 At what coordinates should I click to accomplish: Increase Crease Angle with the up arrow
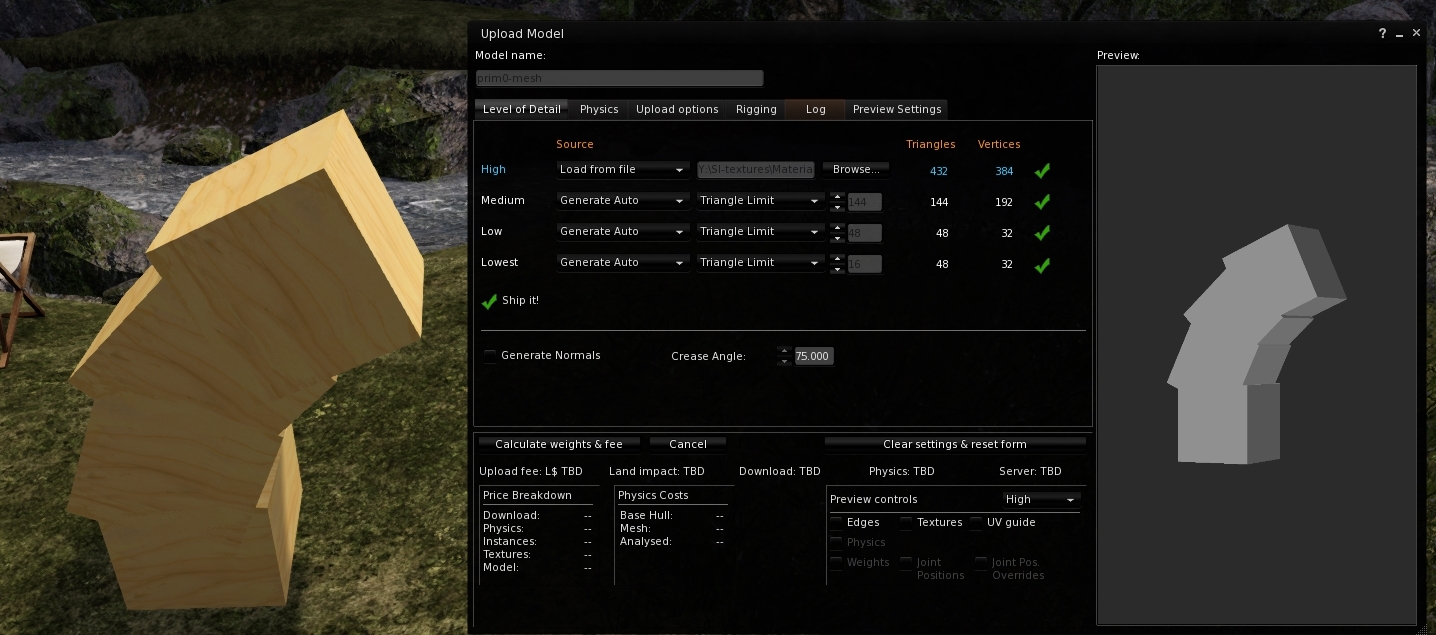click(784, 351)
